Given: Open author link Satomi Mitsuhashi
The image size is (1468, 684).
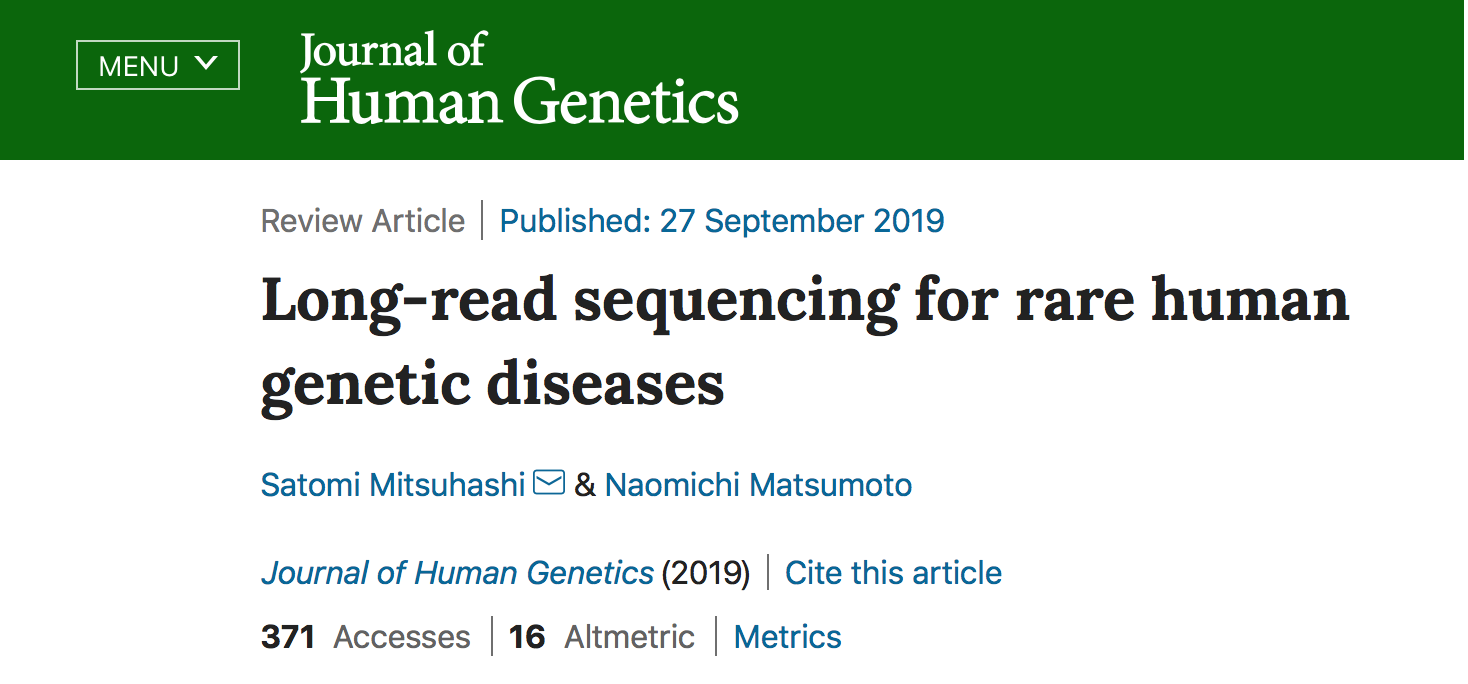Looking at the screenshot, I should pyautogui.click(x=393, y=485).
